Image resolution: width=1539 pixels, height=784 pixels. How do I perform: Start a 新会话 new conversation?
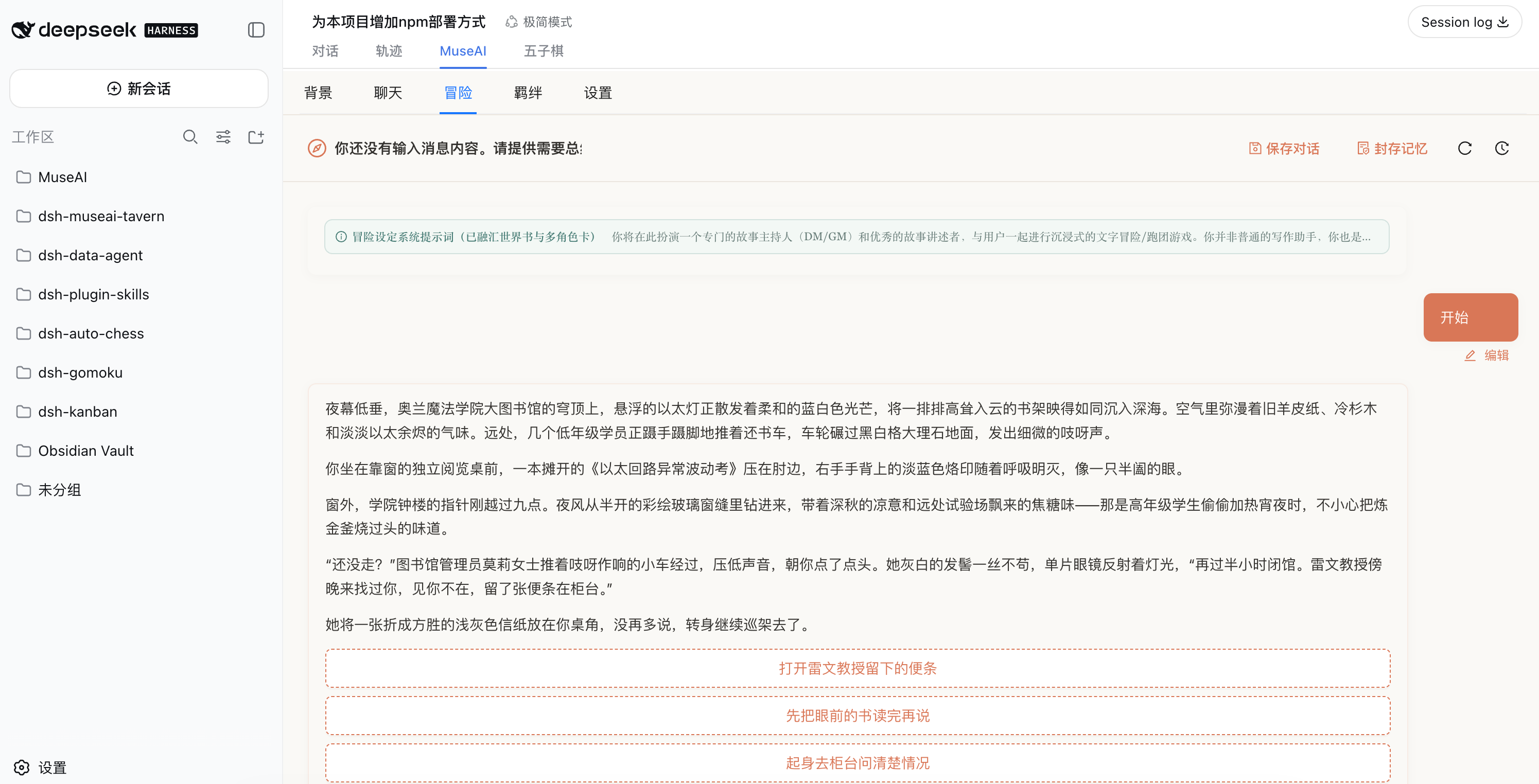[138, 88]
